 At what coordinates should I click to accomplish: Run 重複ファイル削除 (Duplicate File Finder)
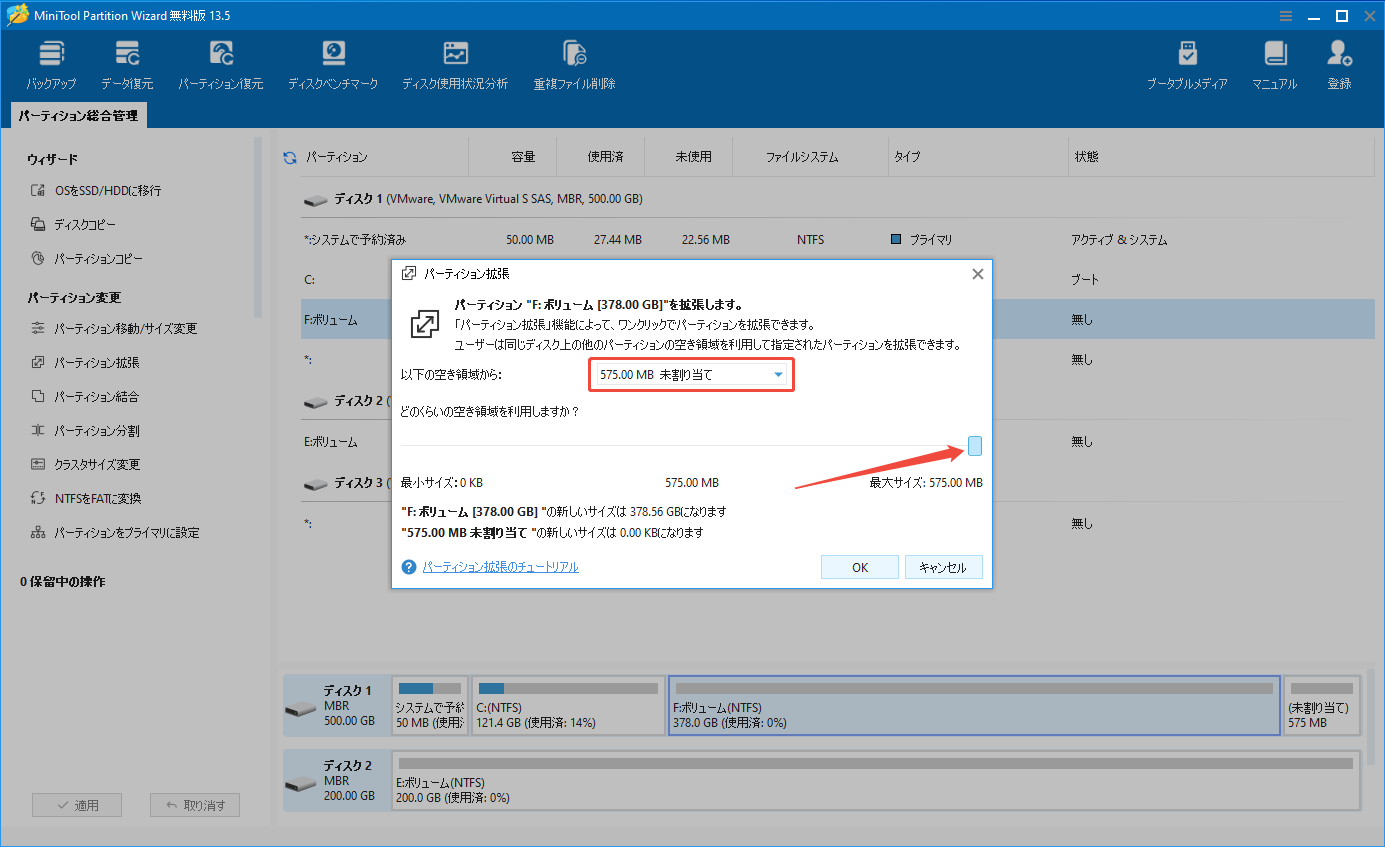tap(573, 62)
